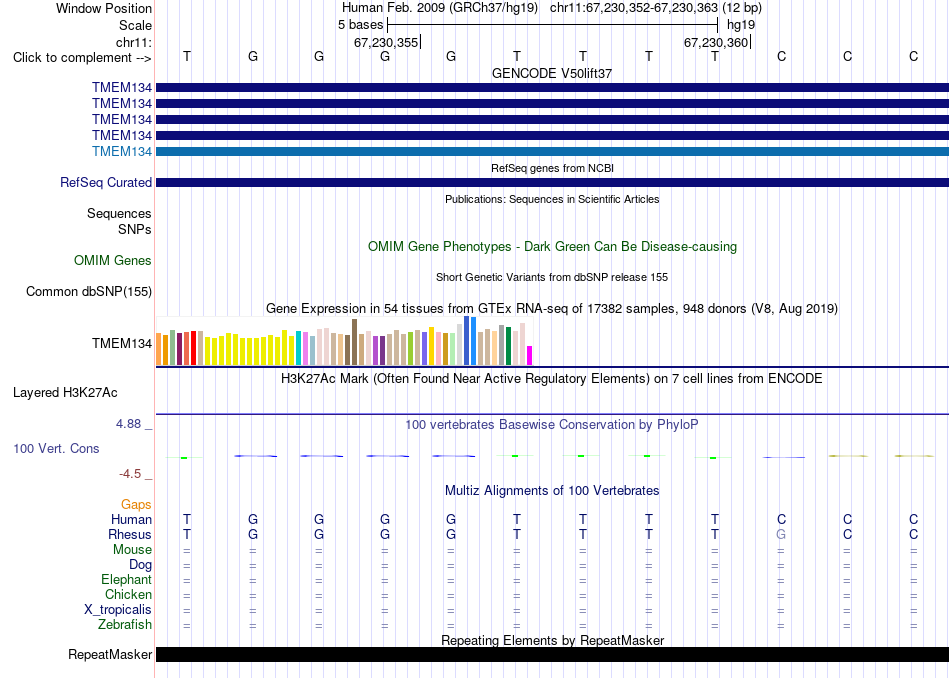Viewport: 950px width, 678px height.
Task: Click the 'chr11:' ruler label
Action: [x=134, y=42]
